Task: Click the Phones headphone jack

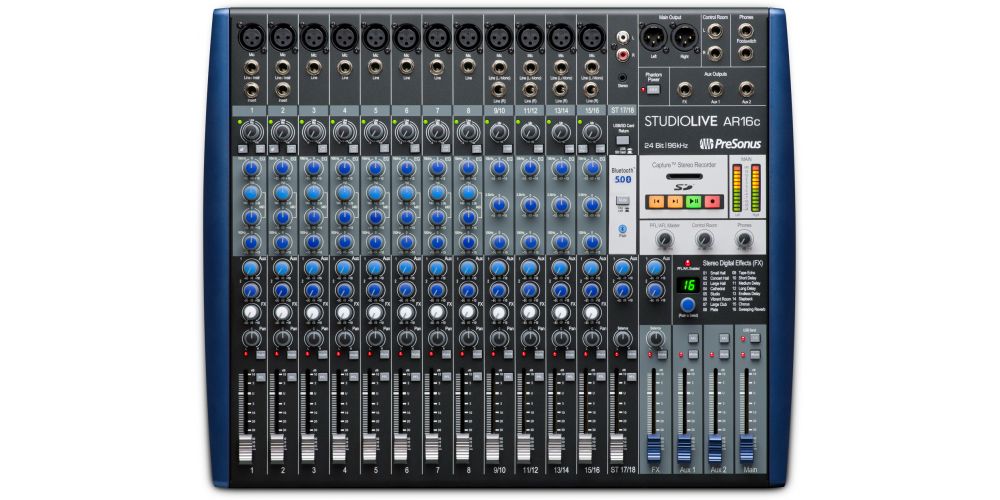Action: 746,30
